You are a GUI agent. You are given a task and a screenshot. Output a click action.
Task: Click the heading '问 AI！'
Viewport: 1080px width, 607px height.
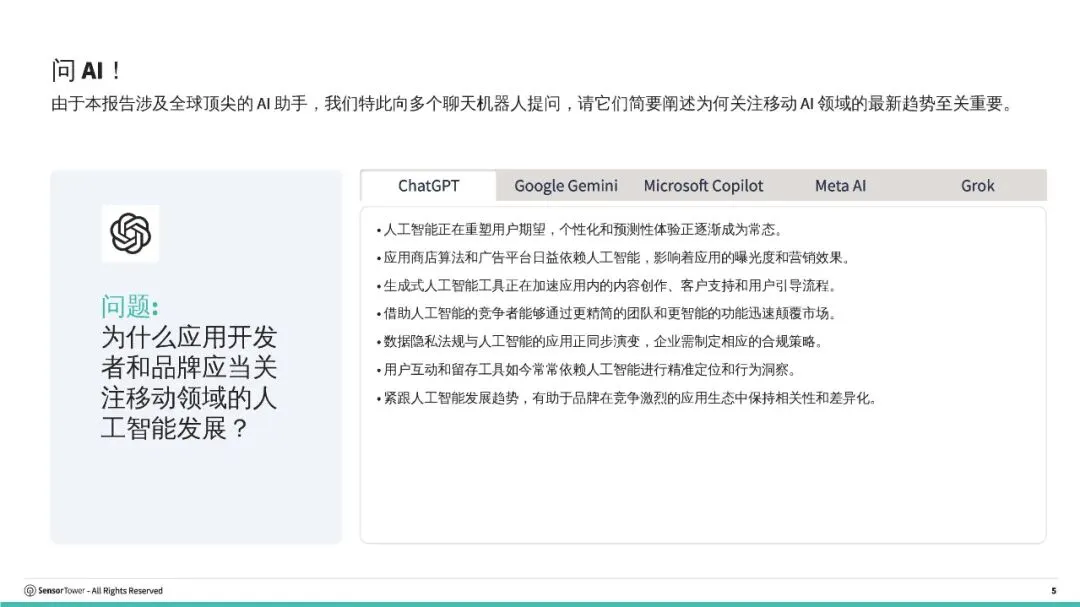87,70
